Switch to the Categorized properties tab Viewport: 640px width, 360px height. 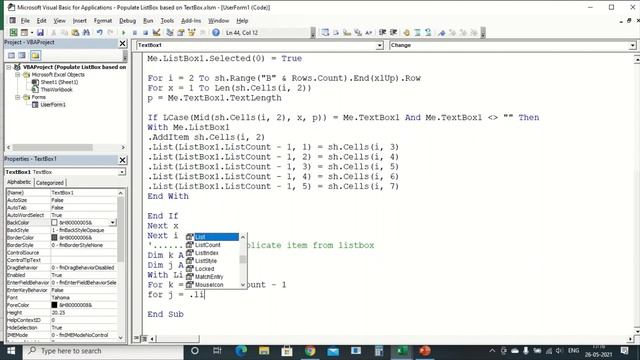[50, 182]
